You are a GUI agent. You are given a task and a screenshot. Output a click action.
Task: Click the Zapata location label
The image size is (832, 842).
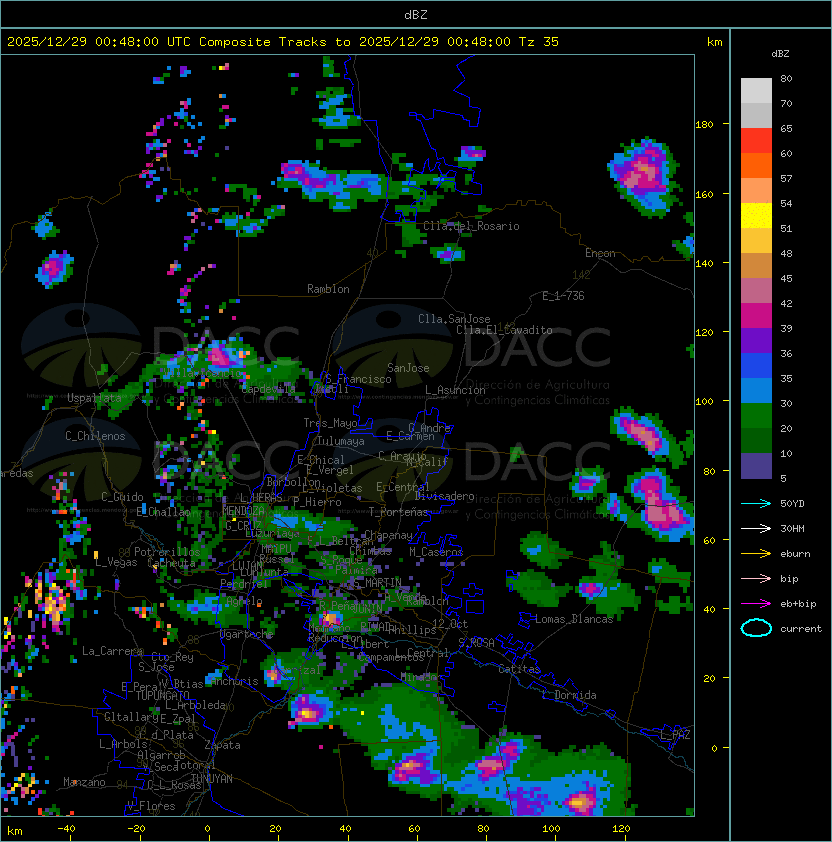coord(222,745)
